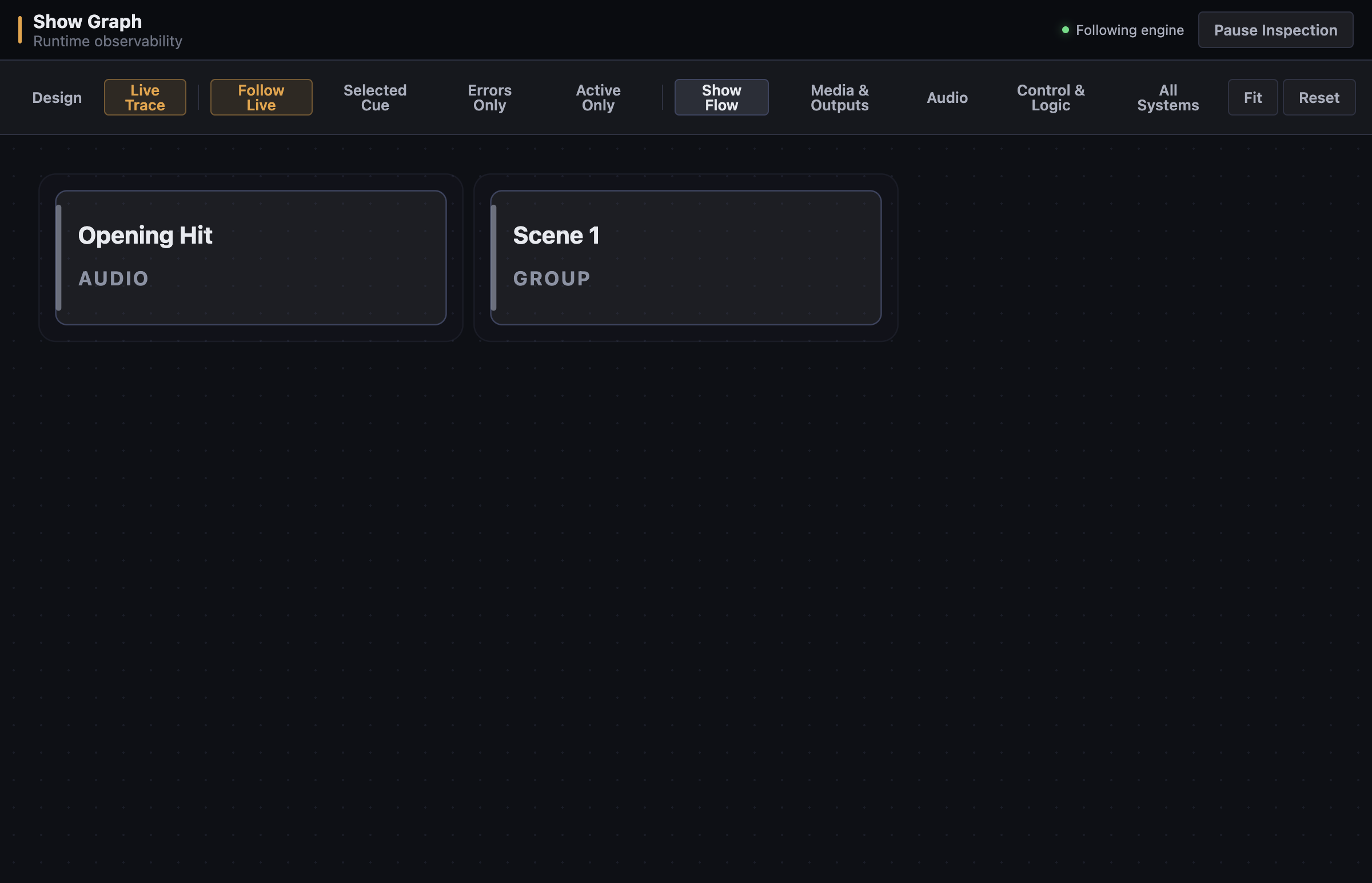Switch to Design mode
This screenshot has height=883, width=1372.
[x=57, y=97]
